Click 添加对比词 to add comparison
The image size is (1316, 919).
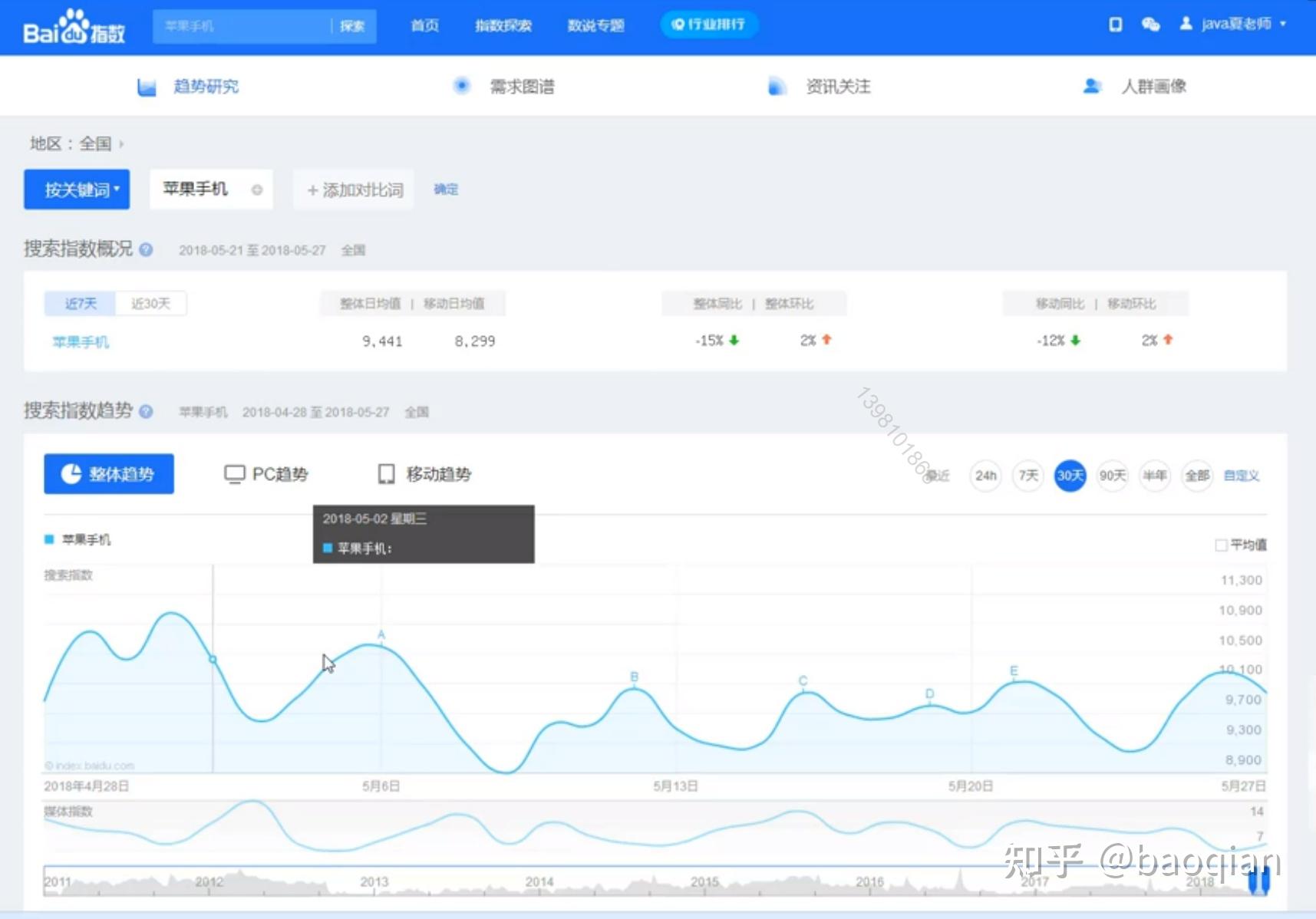point(355,189)
